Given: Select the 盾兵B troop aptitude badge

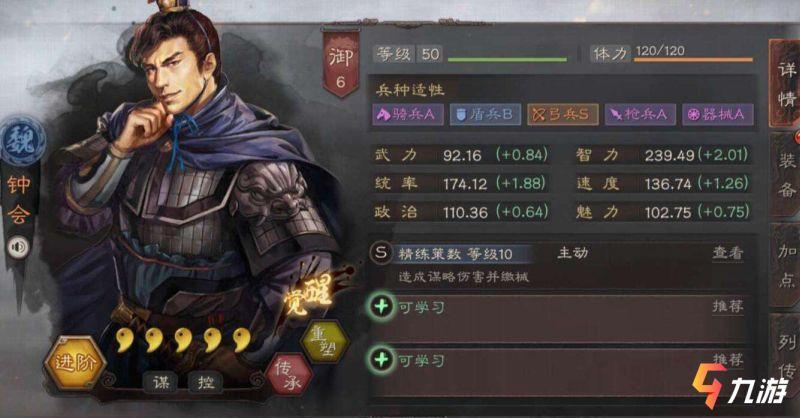Looking at the screenshot, I should click(x=485, y=114).
